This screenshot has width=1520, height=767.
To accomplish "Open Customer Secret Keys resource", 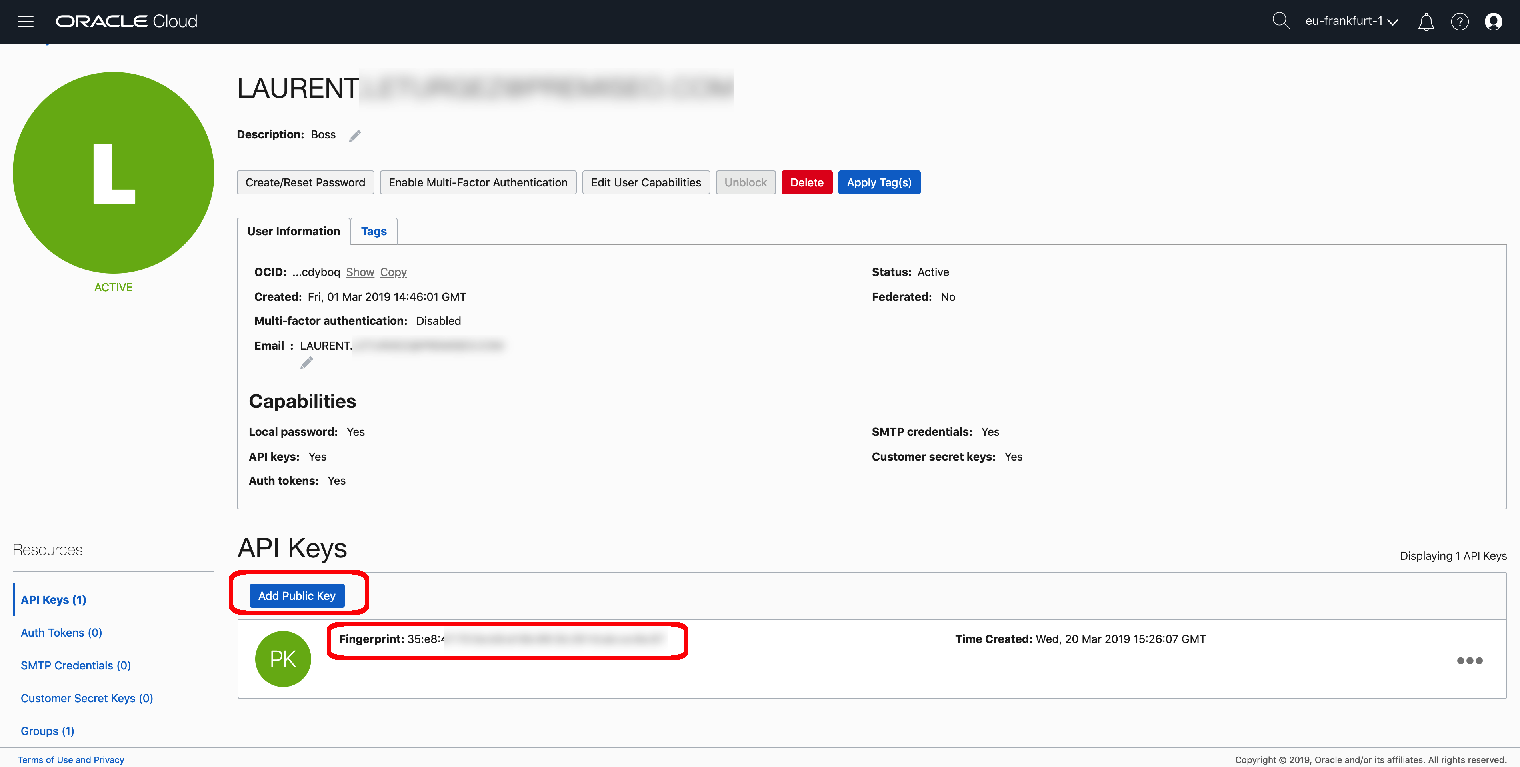I will pos(87,698).
